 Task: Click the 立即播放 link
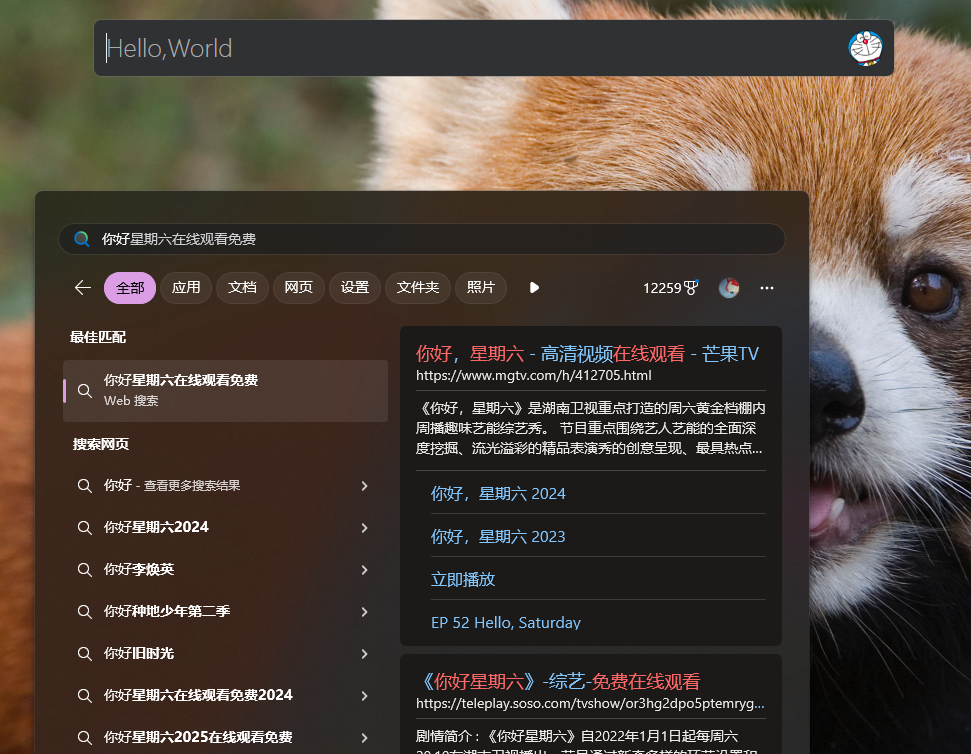click(x=463, y=580)
